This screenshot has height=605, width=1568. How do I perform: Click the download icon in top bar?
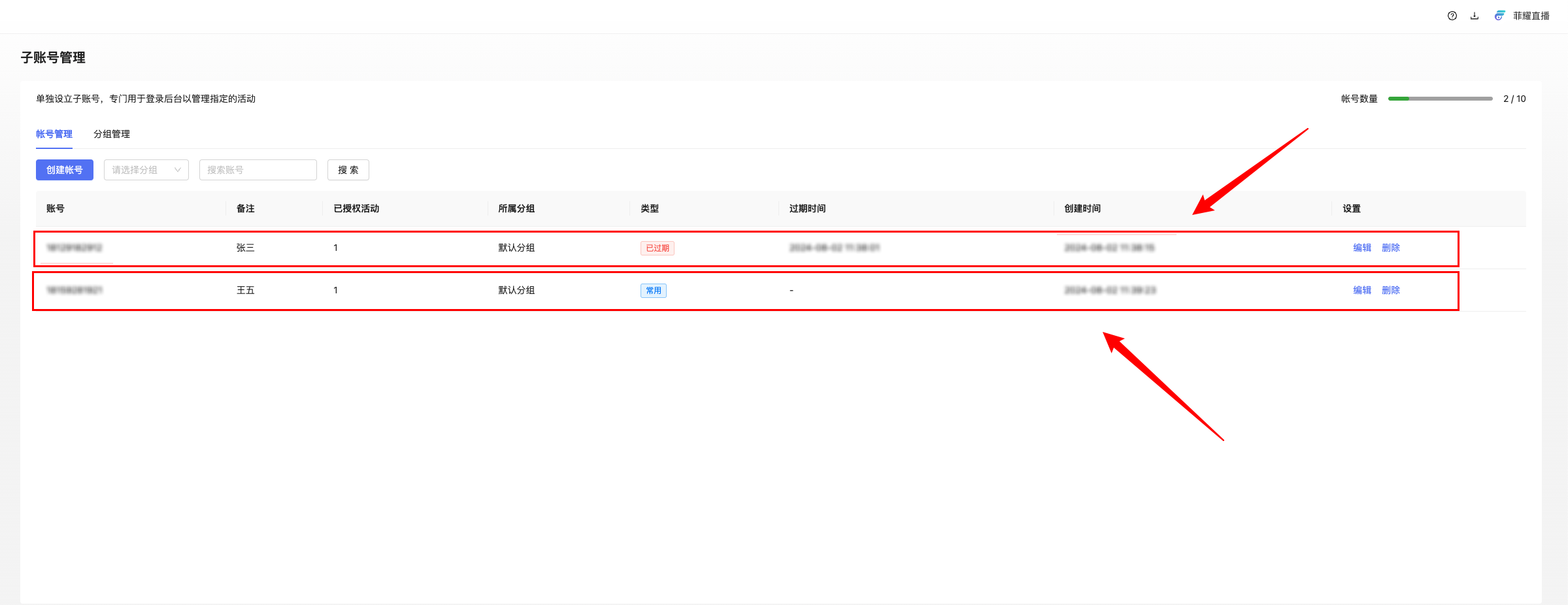1475,16
